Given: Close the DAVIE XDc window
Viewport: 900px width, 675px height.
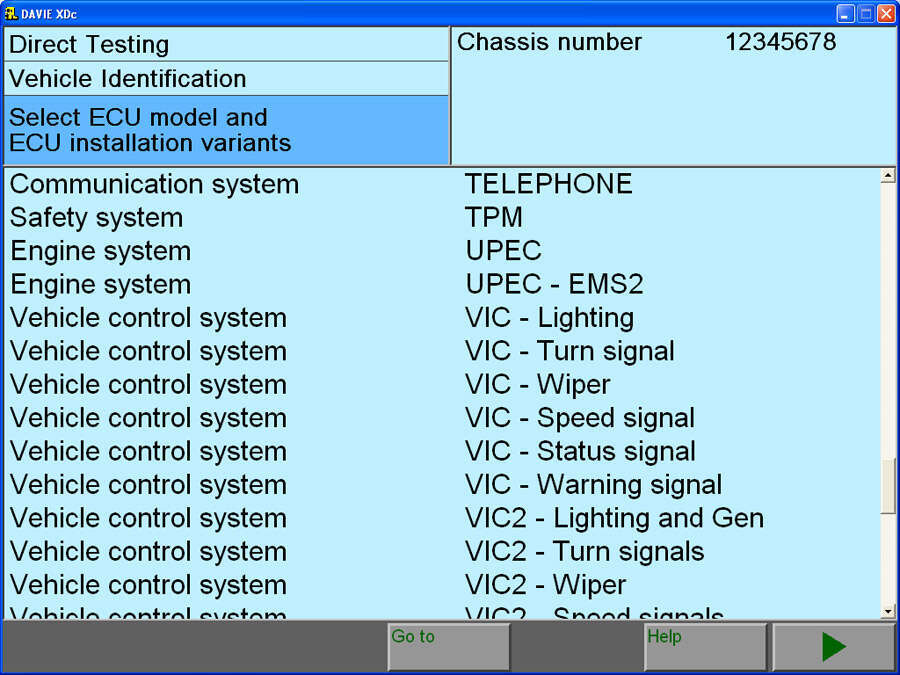Looking at the screenshot, I should [x=886, y=13].
